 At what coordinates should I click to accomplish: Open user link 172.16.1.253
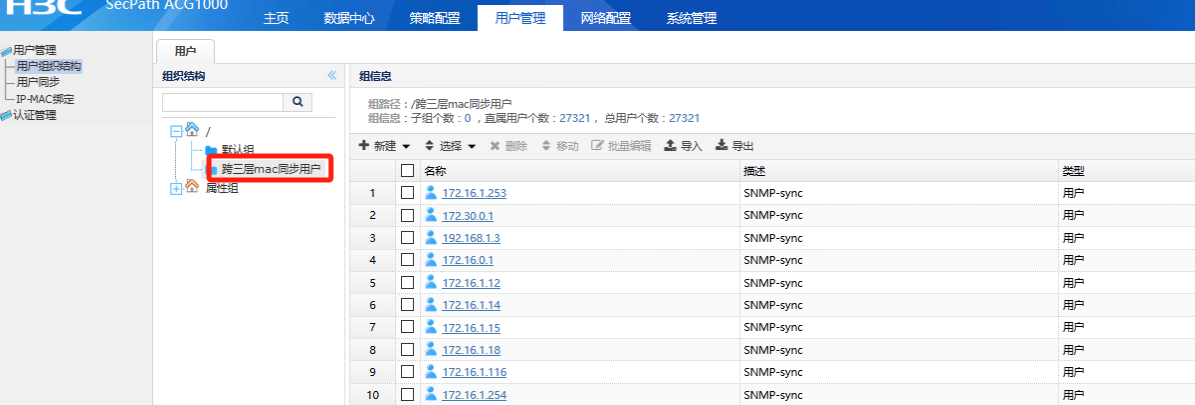pyautogui.click(x=474, y=193)
